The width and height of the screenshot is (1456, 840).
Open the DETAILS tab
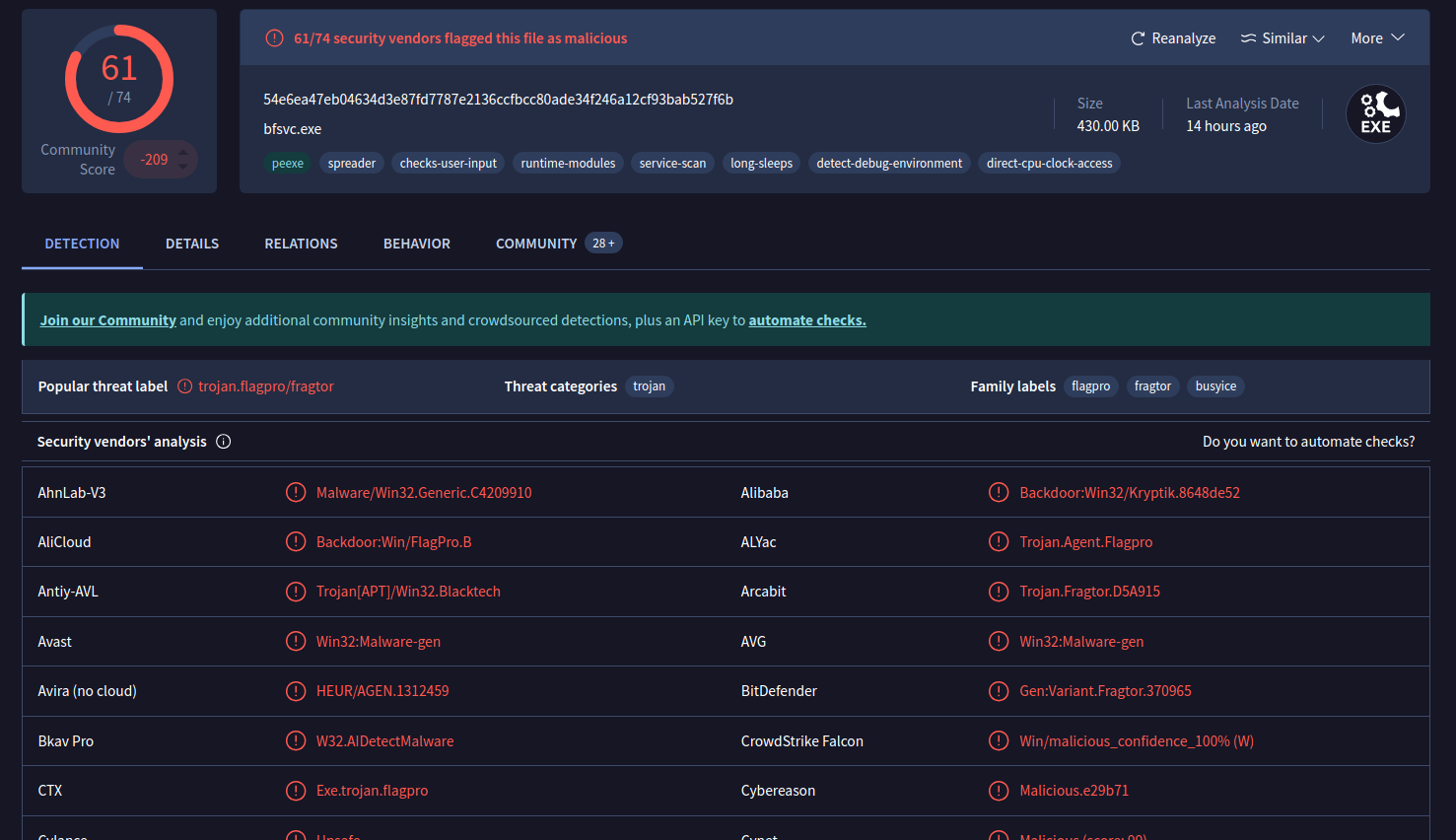coord(192,244)
